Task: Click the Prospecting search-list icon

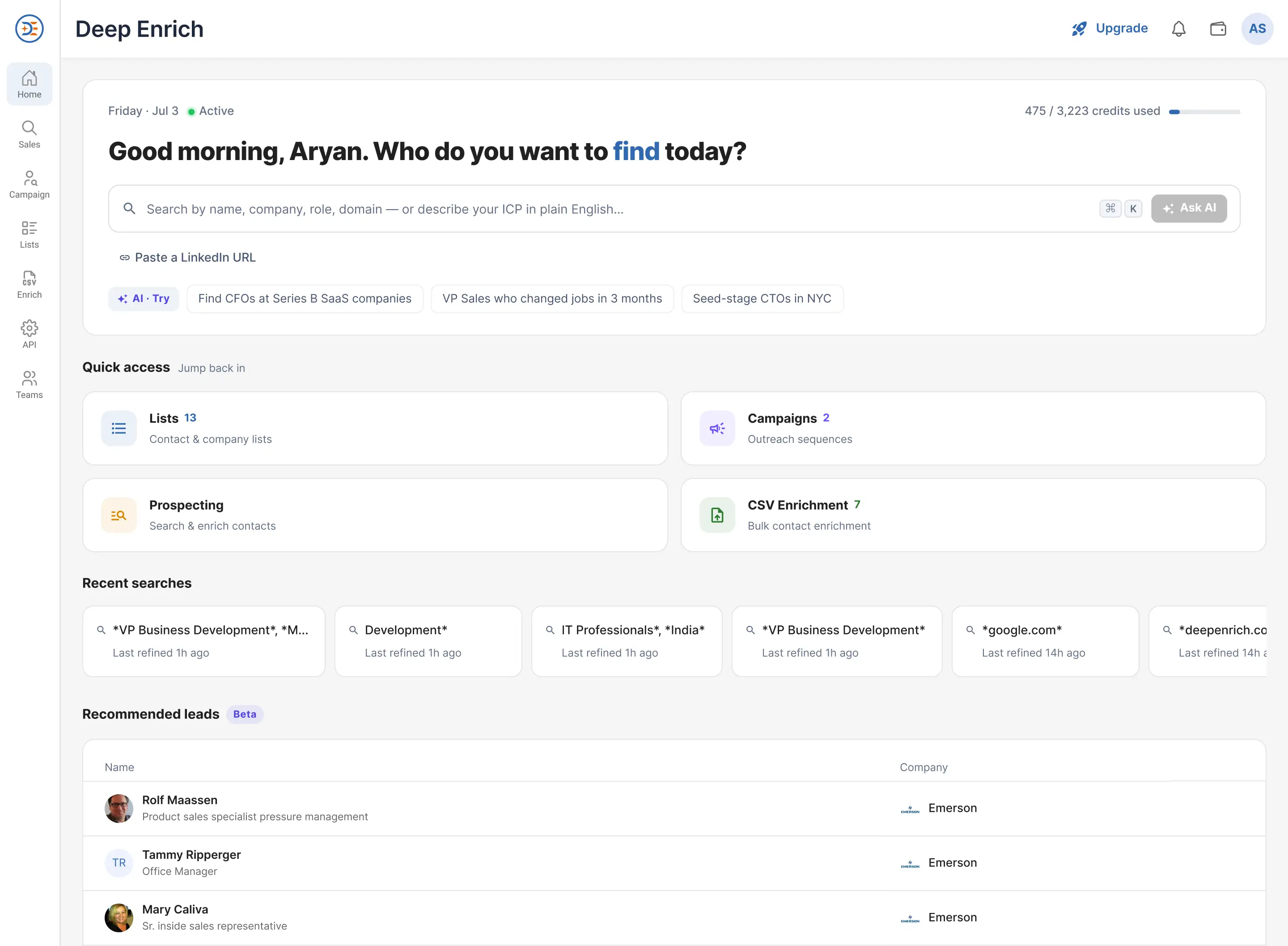Action: [x=119, y=515]
